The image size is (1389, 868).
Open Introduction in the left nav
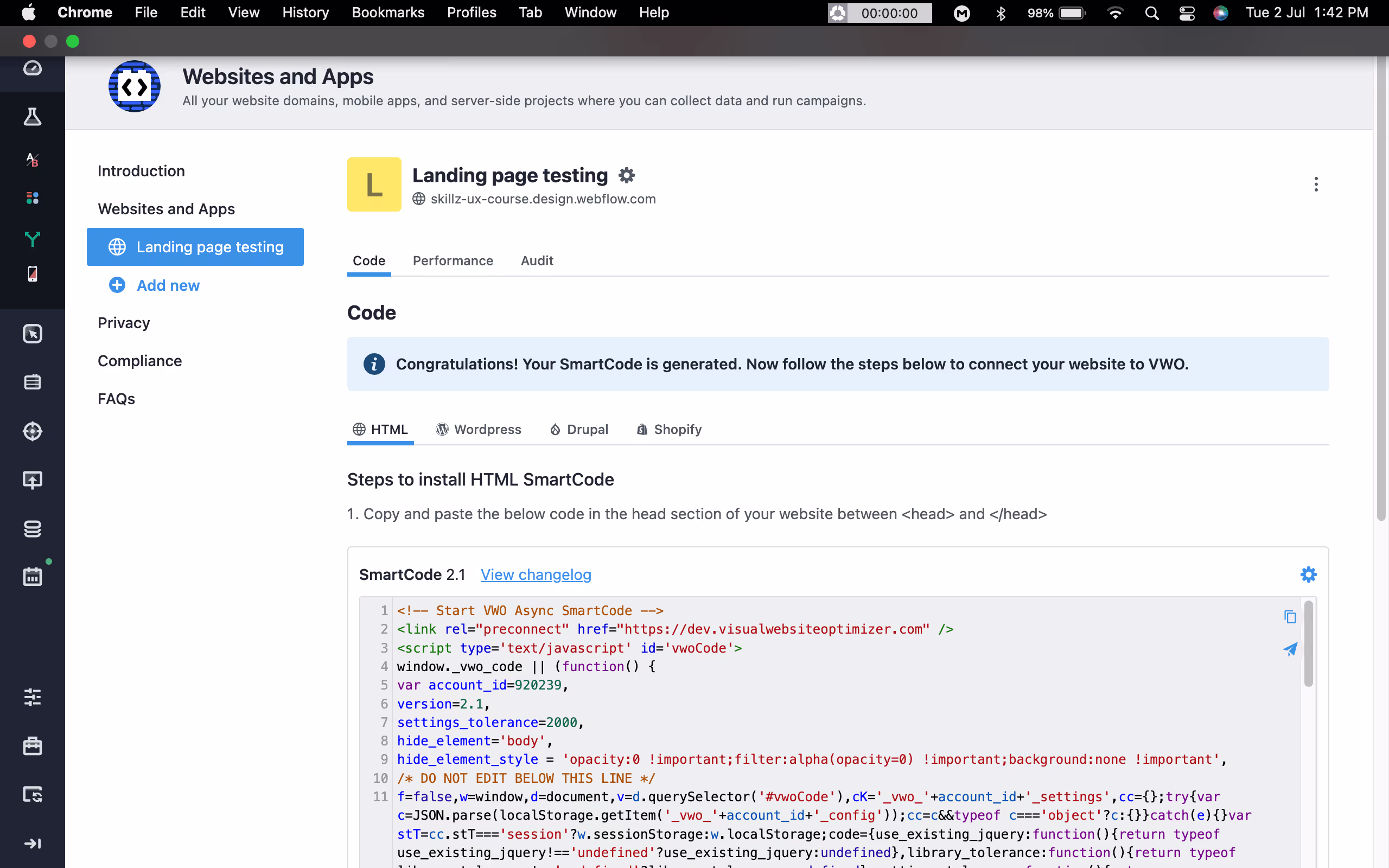[141, 171]
